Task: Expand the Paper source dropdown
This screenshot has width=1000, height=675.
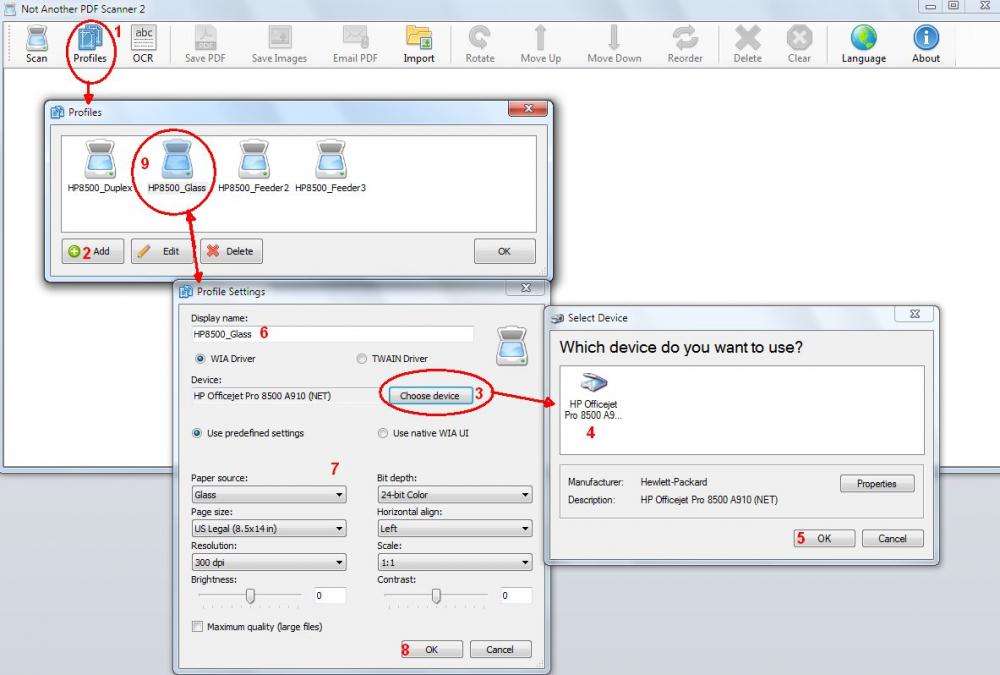Action: click(x=268, y=495)
